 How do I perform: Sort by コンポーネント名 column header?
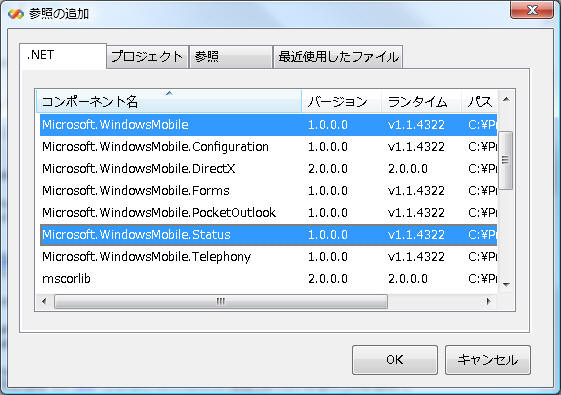tap(169, 102)
